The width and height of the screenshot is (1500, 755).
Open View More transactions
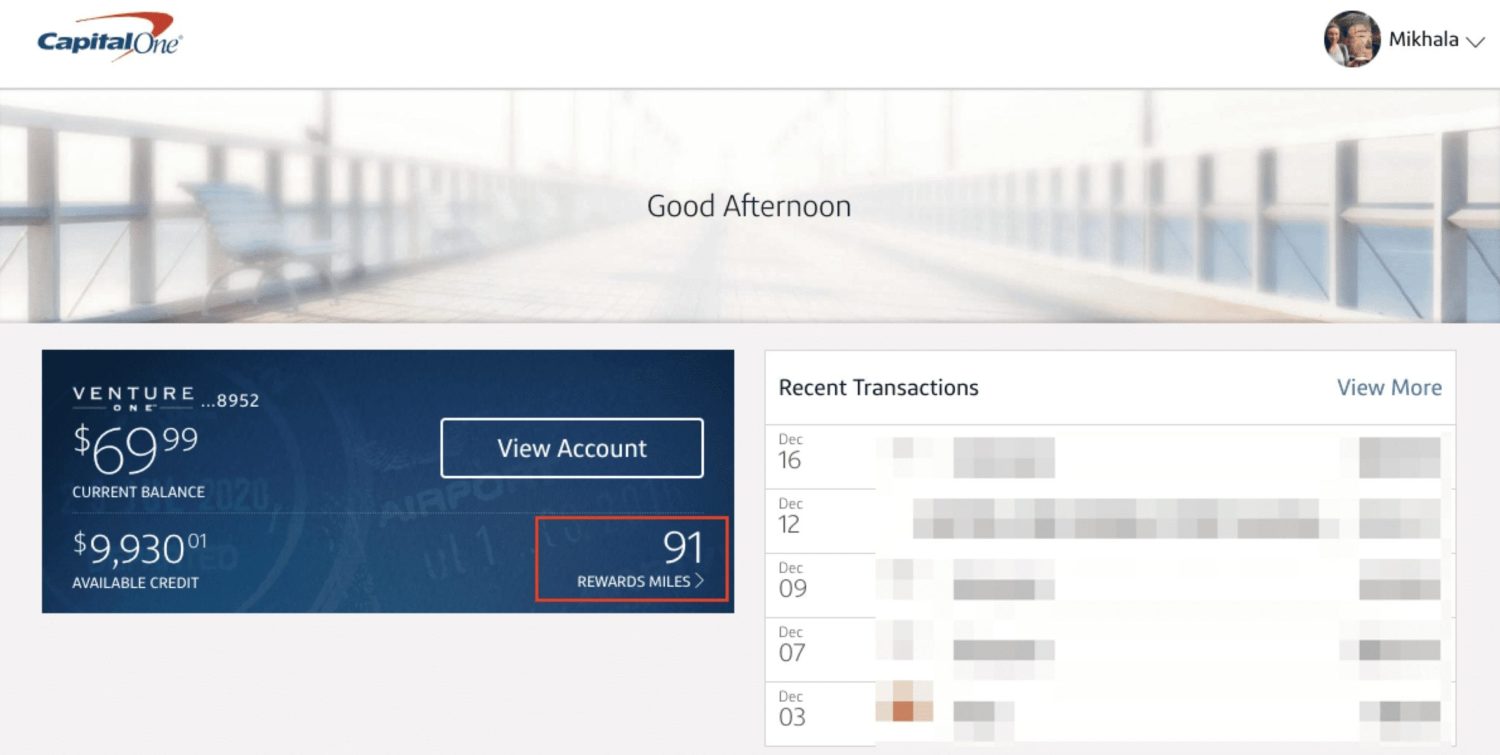click(1389, 387)
